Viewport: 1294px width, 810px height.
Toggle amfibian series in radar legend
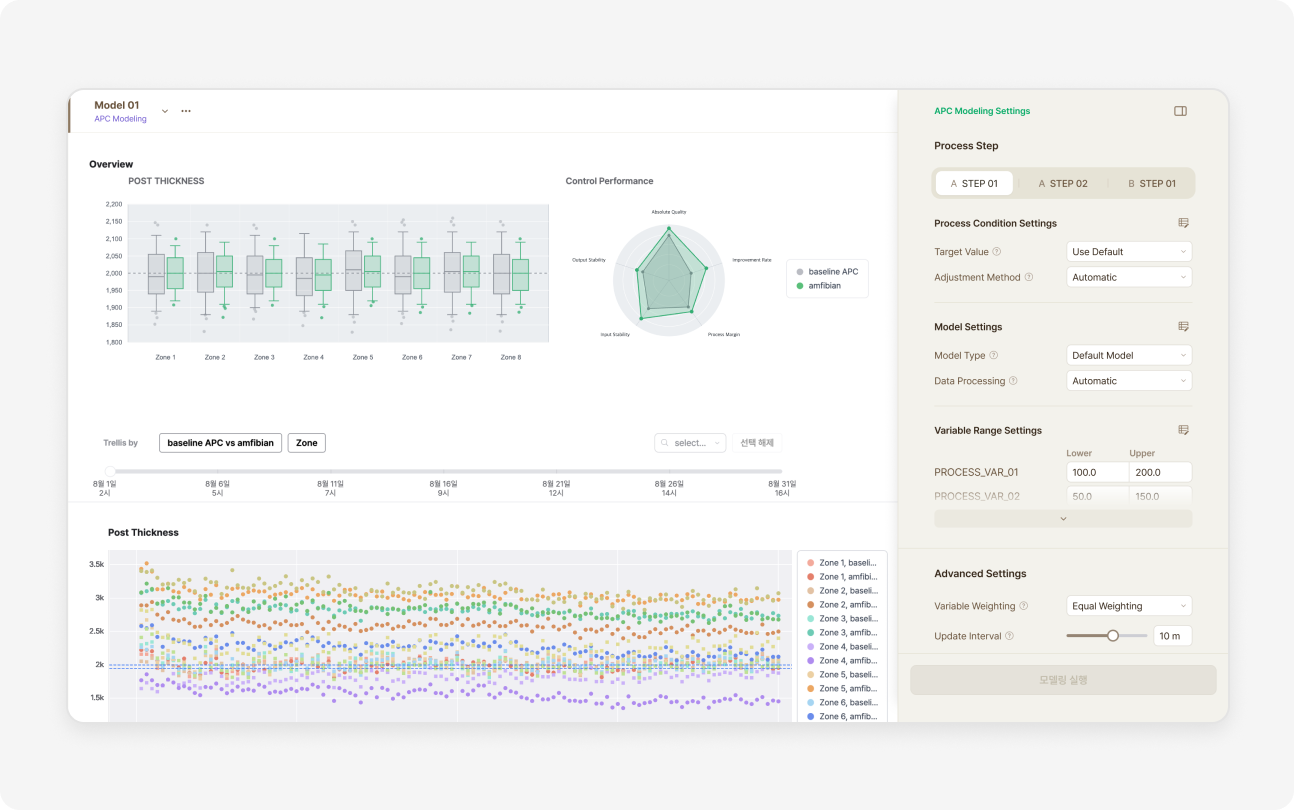click(819, 286)
